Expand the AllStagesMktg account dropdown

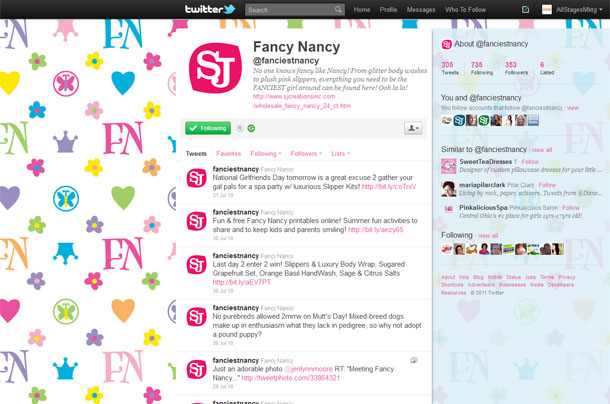pyautogui.click(x=579, y=10)
